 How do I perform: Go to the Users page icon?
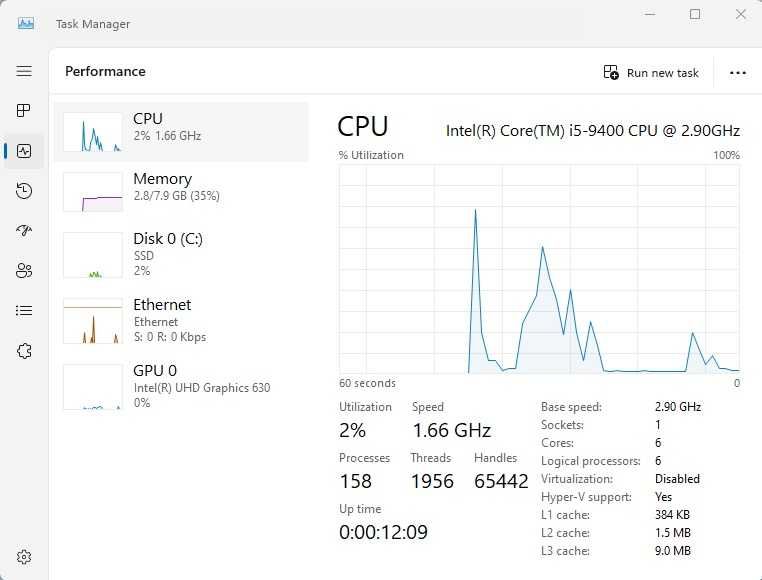pyautogui.click(x=24, y=270)
